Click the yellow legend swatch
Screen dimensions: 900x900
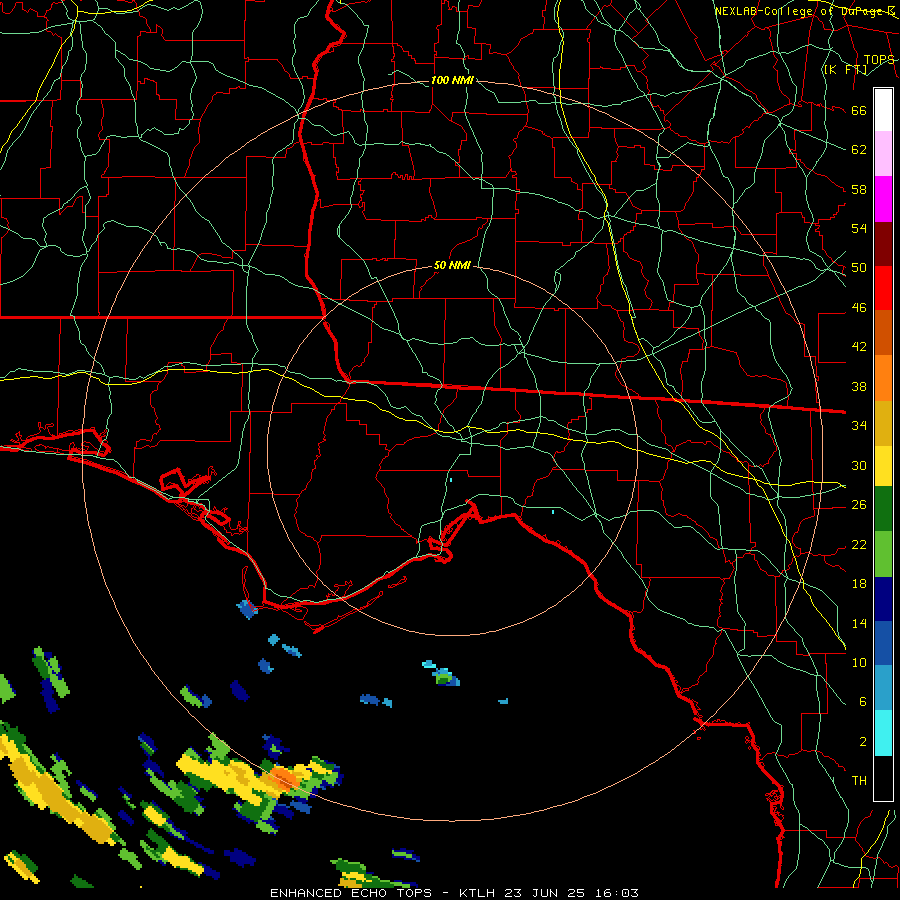883,465
